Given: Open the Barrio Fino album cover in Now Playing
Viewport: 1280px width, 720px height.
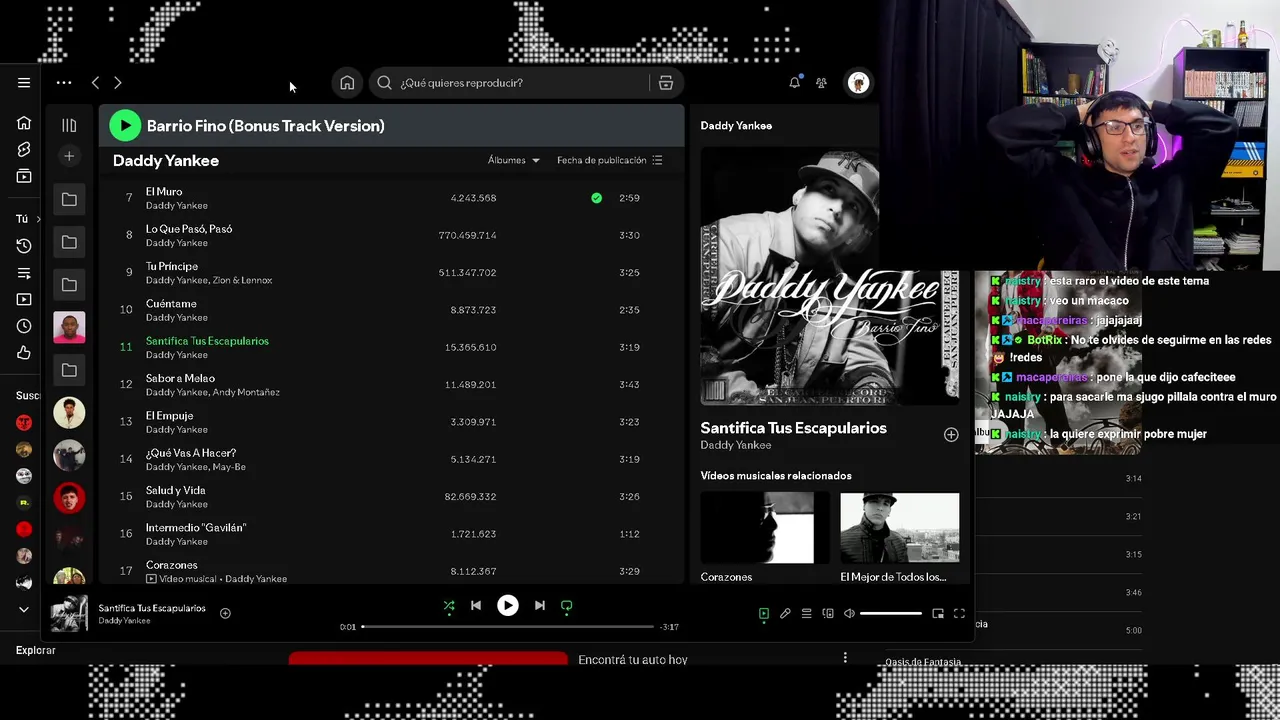Looking at the screenshot, I should click(x=830, y=276).
